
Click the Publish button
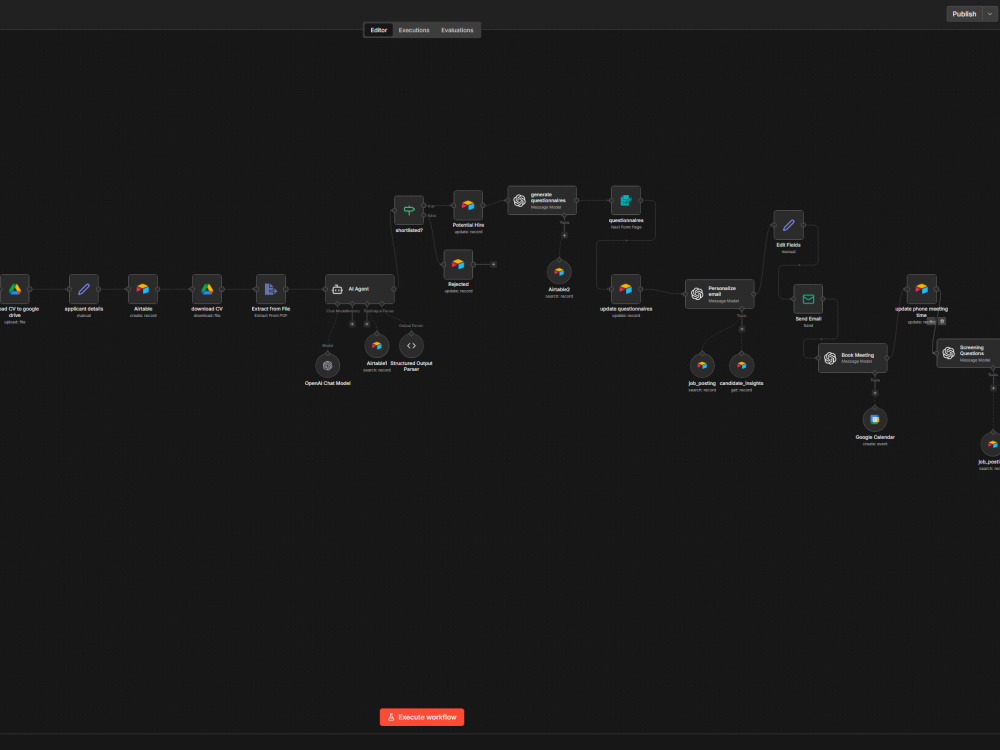click(x=964, y=14)
